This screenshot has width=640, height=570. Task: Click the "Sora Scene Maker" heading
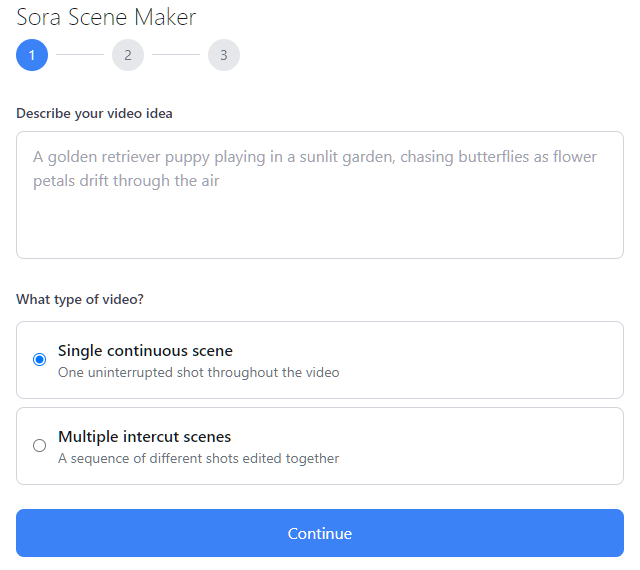pos(106,17)
